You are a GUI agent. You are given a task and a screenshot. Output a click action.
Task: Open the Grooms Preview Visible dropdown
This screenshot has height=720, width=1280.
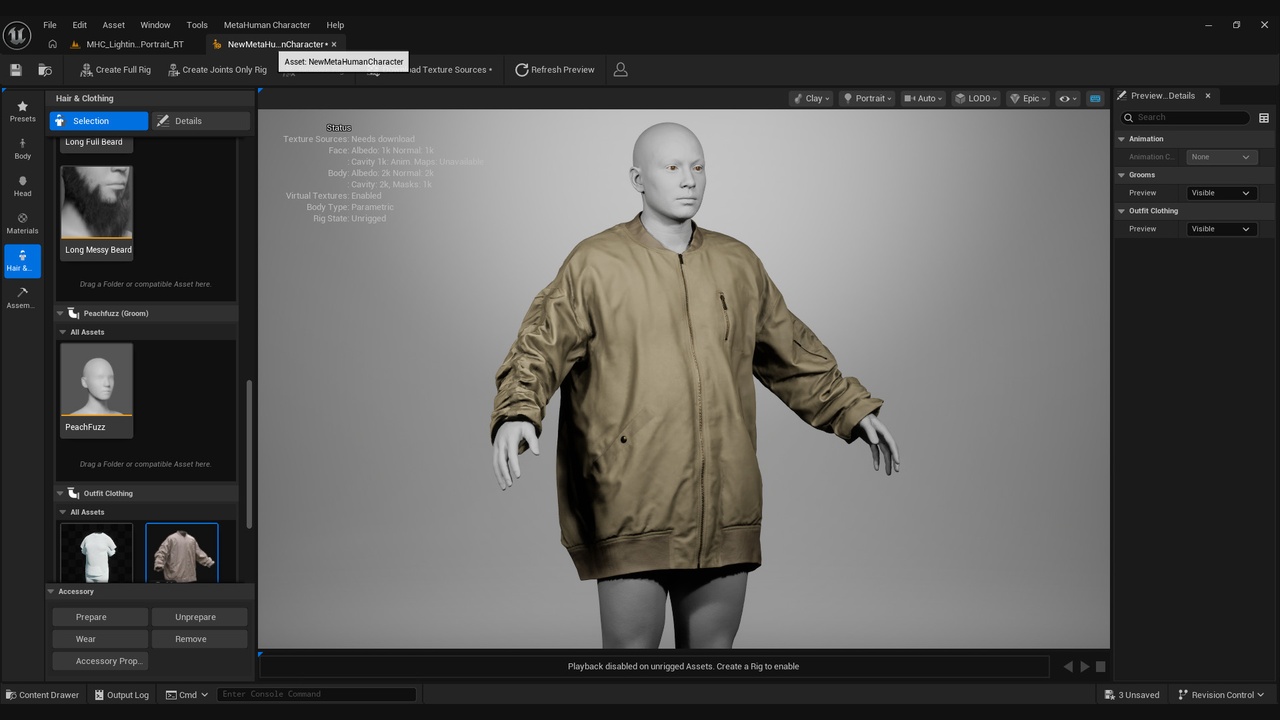(x=1221, y=193)
